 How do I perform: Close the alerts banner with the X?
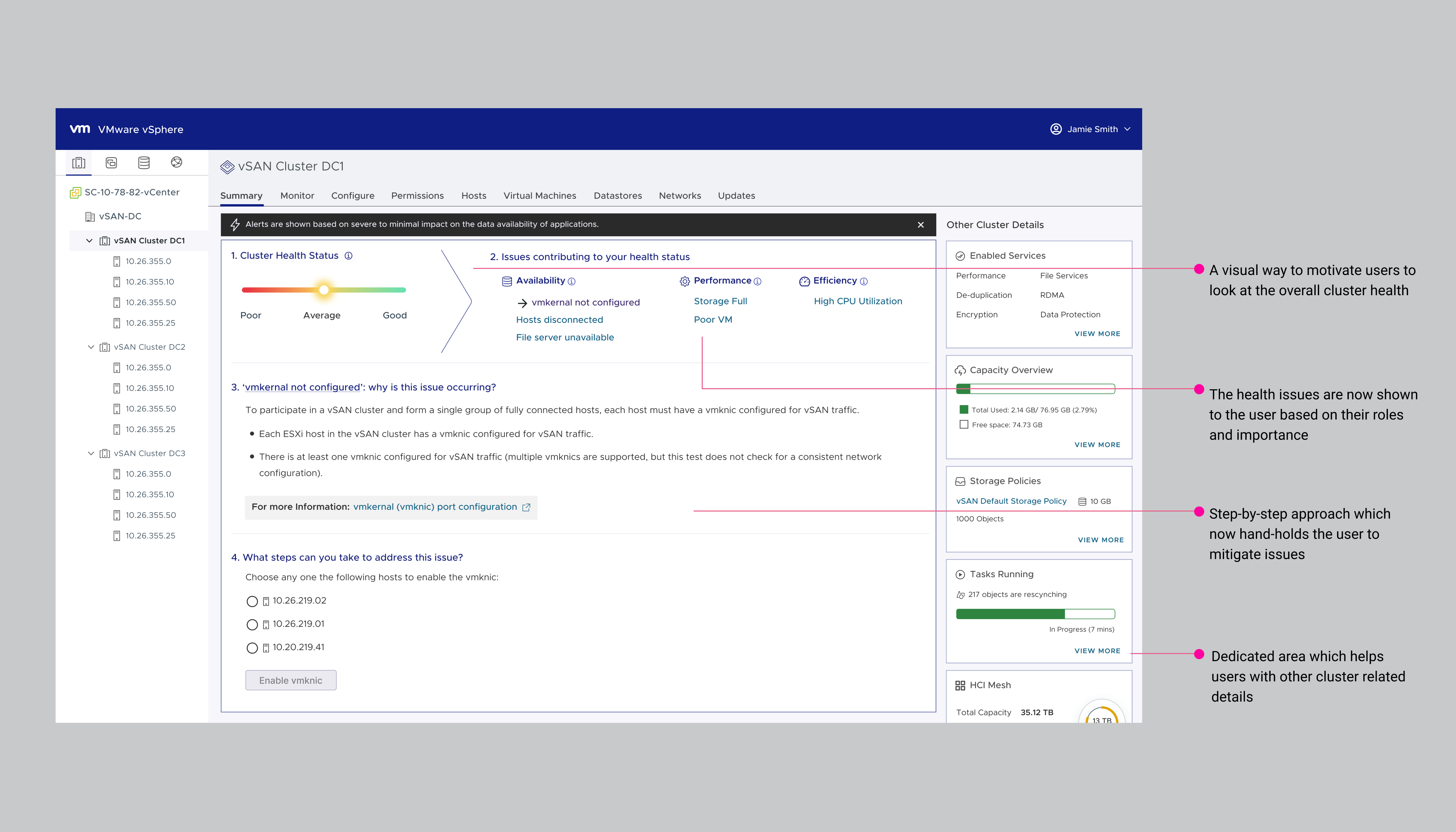pos(920,224)
